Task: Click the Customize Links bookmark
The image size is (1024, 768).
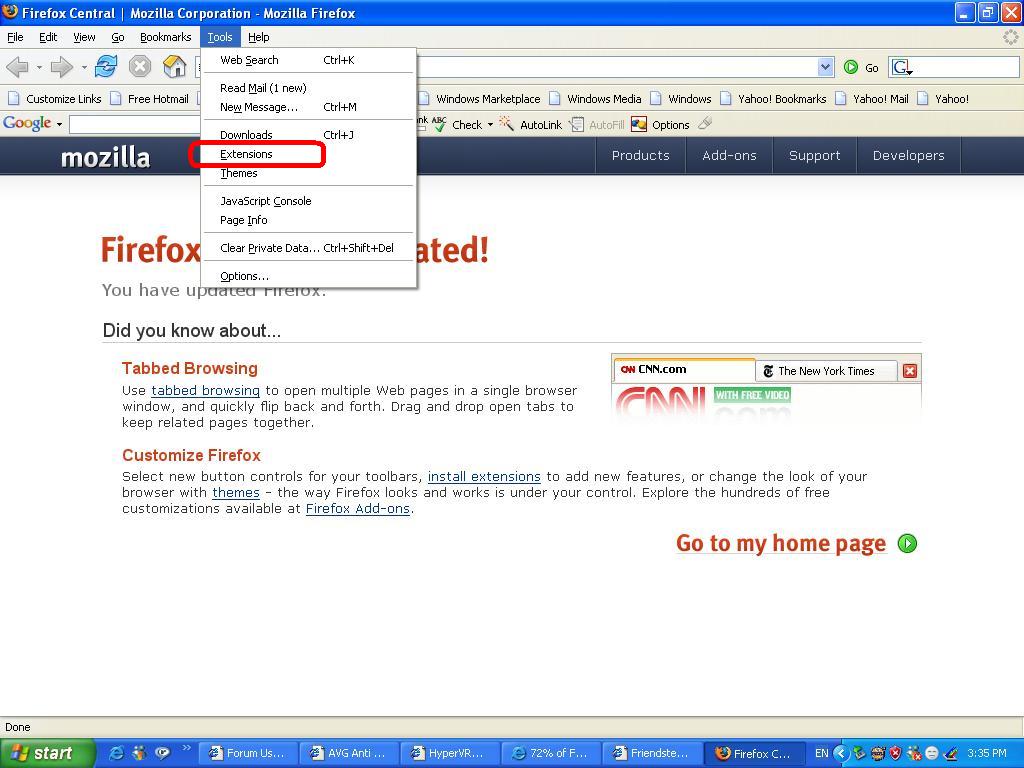Action: [x=55, y=99]
